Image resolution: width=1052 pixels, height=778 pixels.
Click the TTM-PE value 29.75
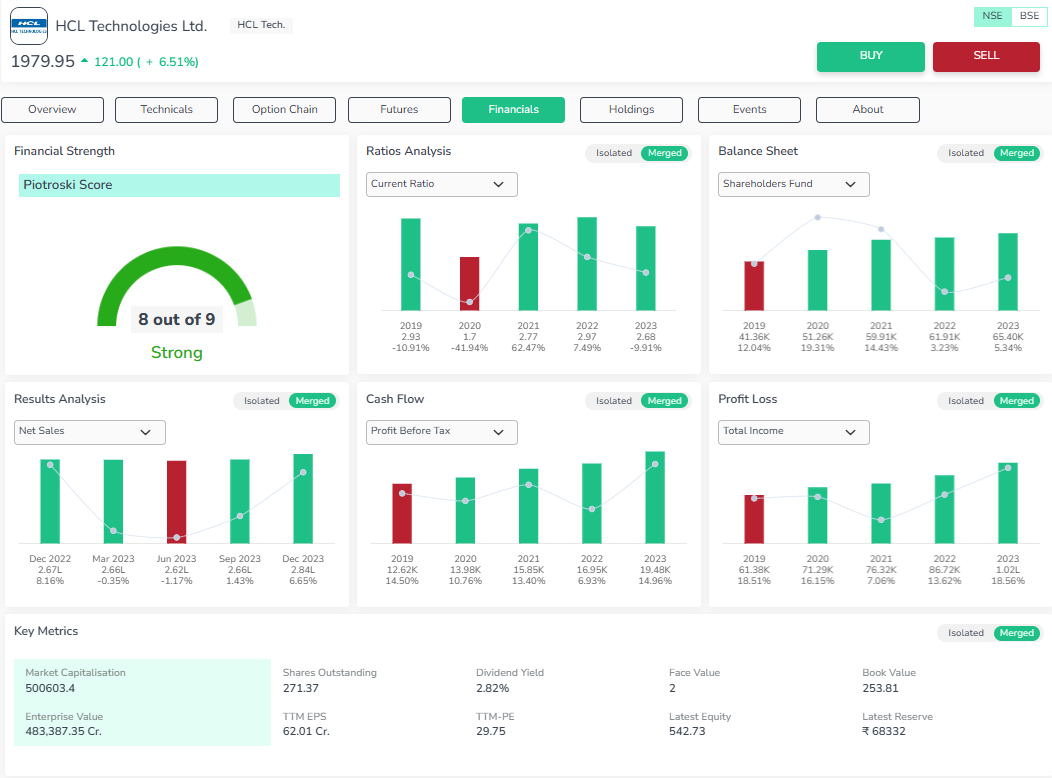point(491,731)
